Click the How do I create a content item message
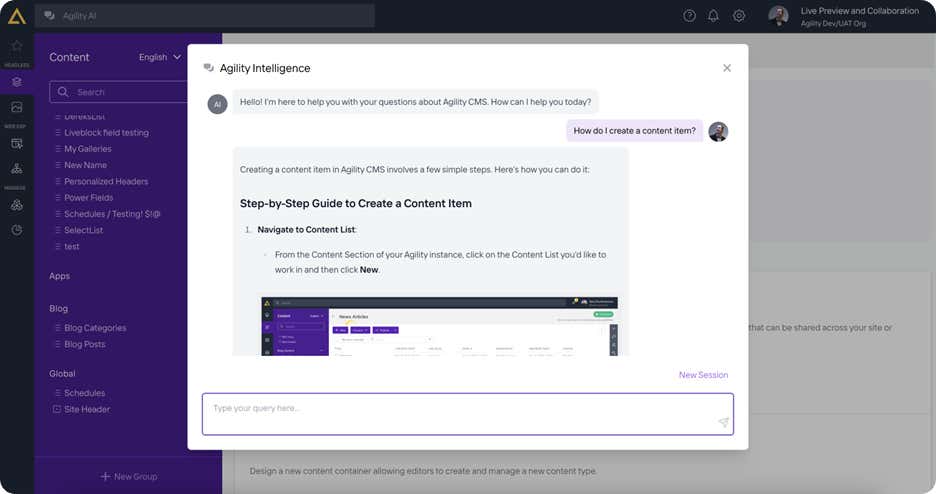 [635, 131]
